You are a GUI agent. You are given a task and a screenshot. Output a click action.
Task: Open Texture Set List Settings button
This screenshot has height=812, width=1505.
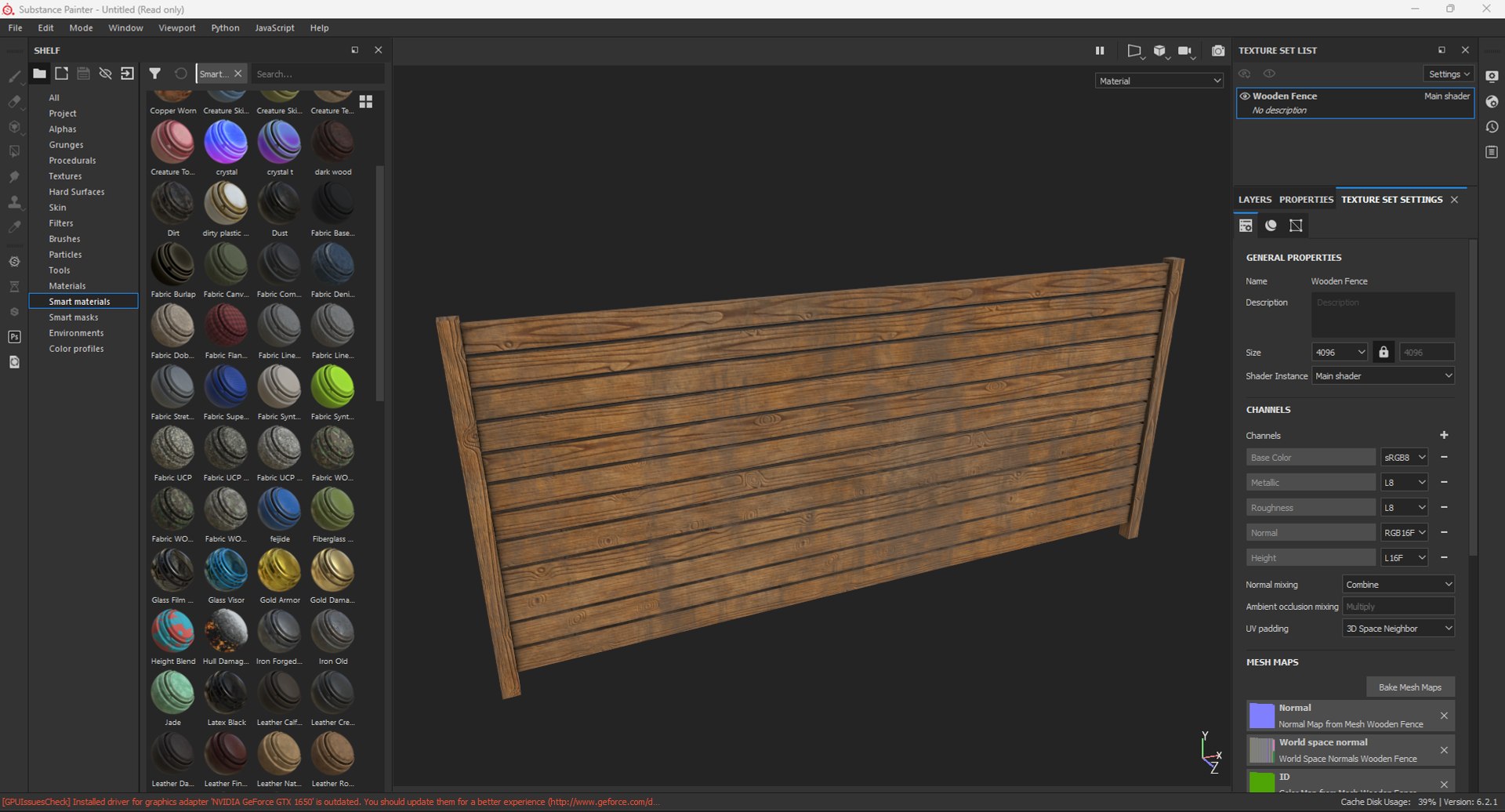point(1449,74)
